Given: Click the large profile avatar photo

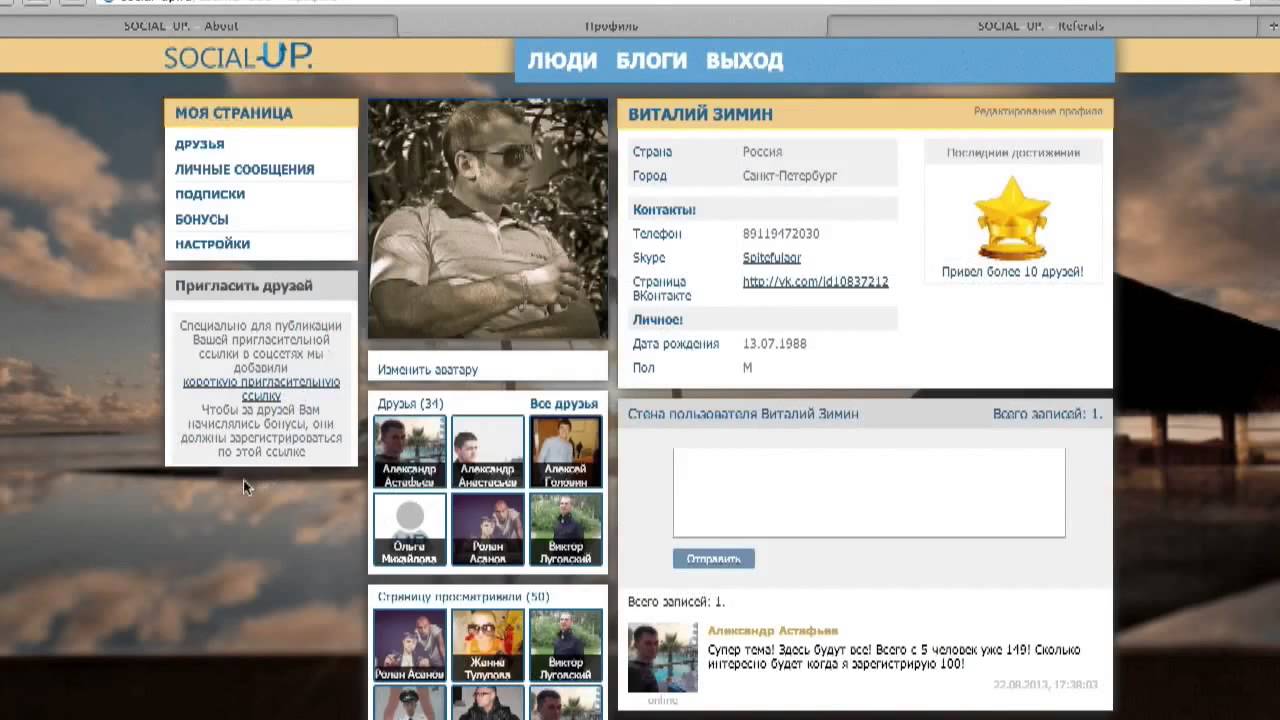Looking at the screenshot, I should click(487, 219).
